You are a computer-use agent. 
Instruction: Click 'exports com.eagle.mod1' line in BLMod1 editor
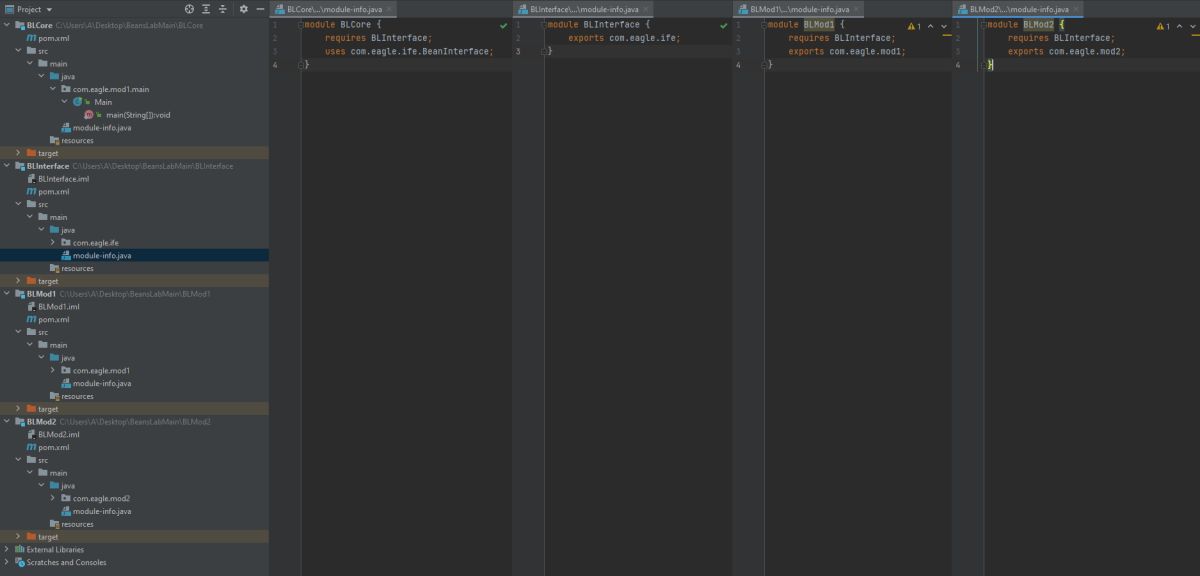pyautogui.click(x=847, y=51)
